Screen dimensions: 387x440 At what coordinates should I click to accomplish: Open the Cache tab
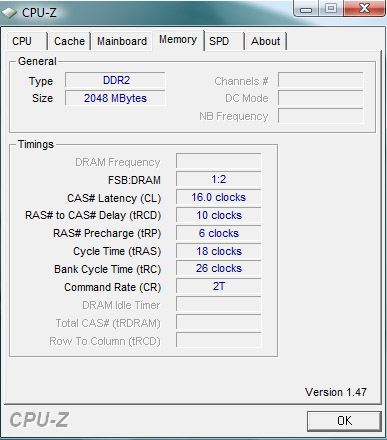[69, 41]
